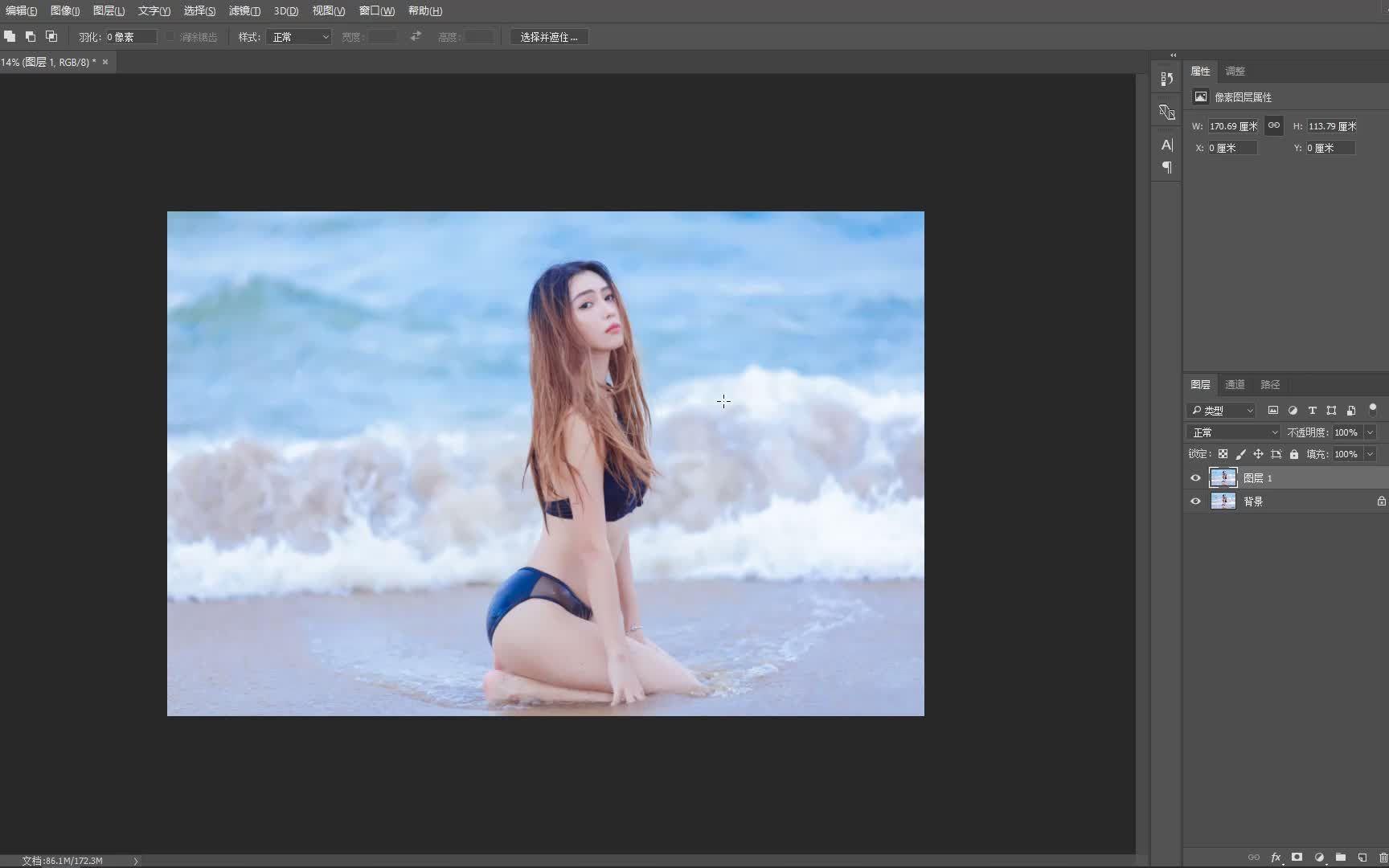The height and width of the screenshot is (868, 1389).
Task: Expand the status bar info arrow
Action: tap(136, 861)
